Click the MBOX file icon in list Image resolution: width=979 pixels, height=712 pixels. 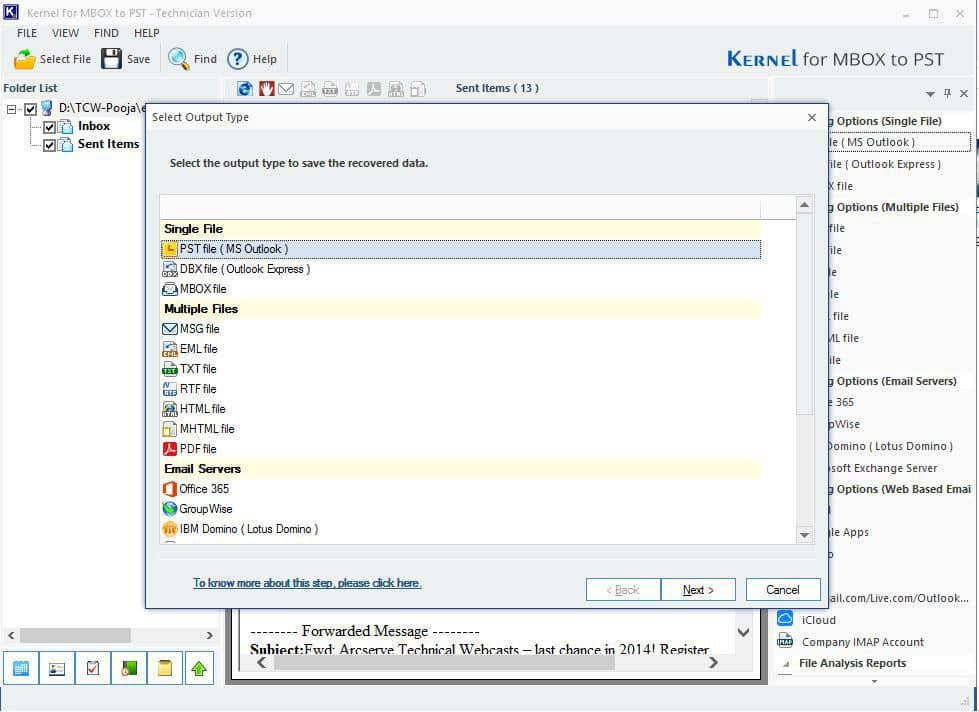click(170, 289)
